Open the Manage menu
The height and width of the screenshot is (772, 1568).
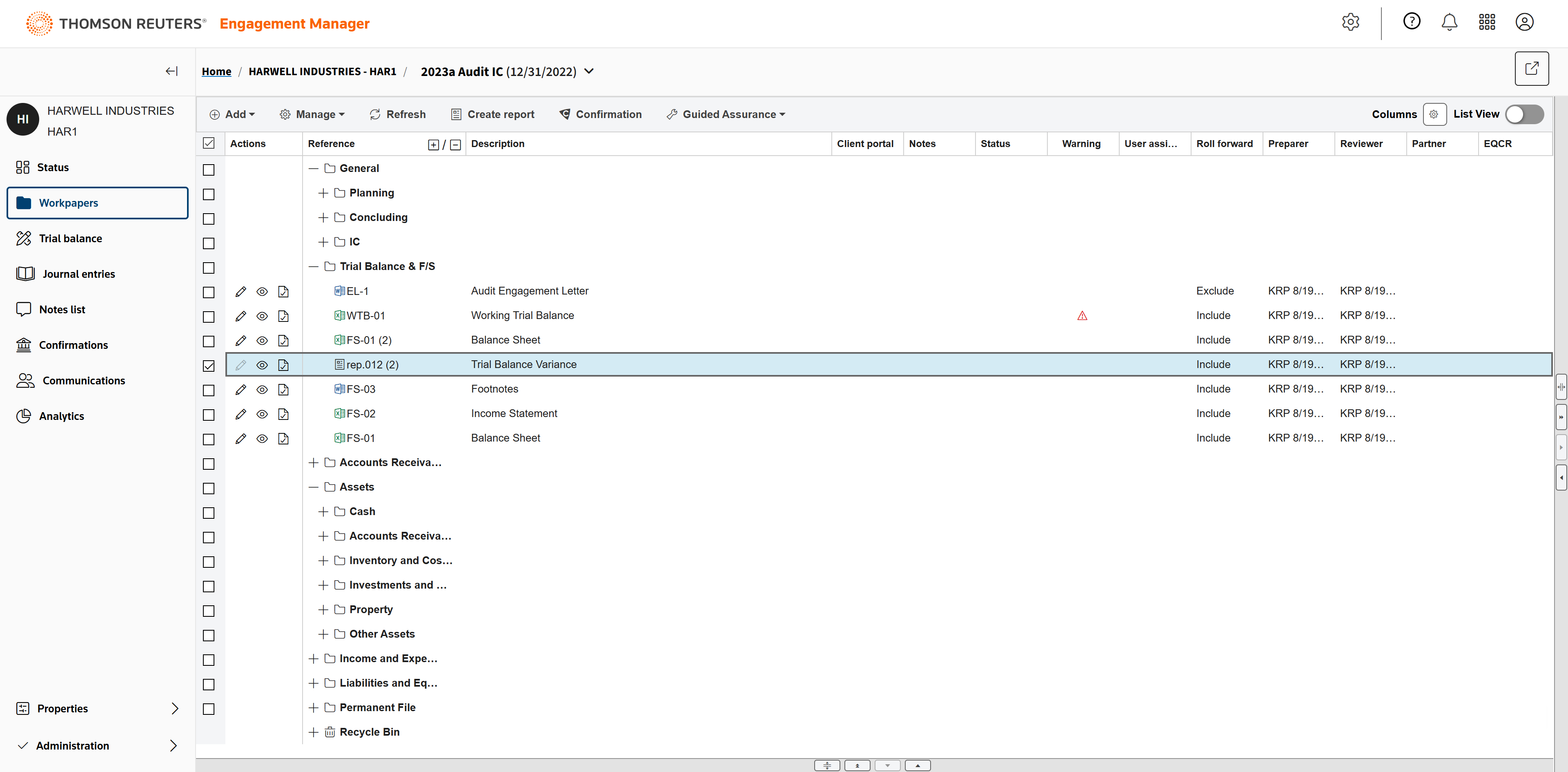coord(312,114)
